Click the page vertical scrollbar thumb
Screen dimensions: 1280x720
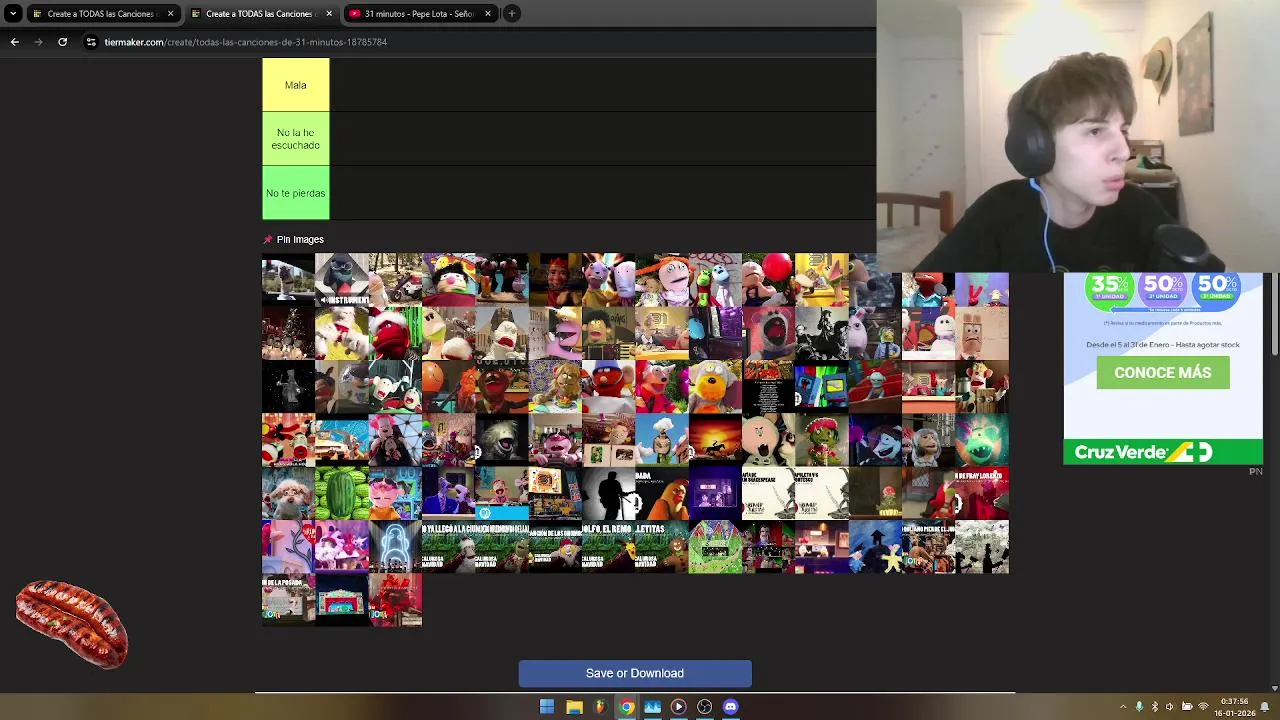point(1275,315)
